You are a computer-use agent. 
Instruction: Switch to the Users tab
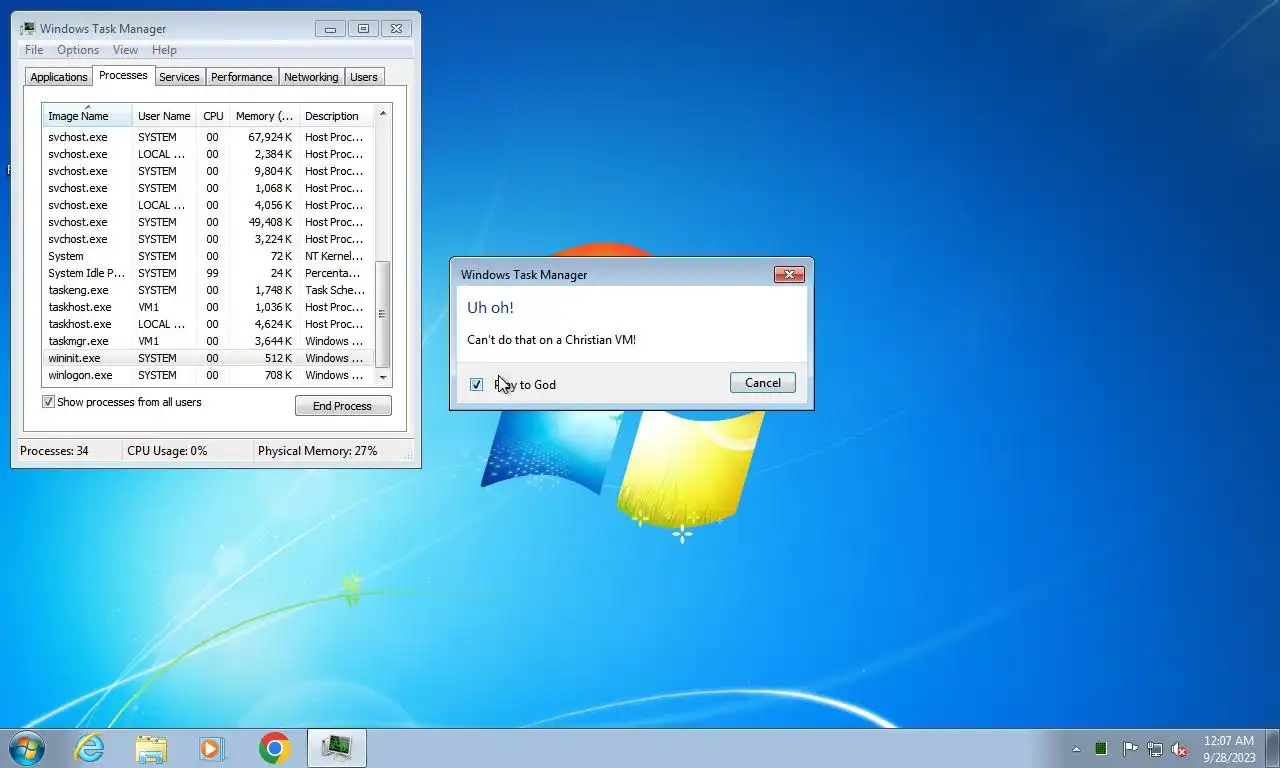point(364,77)
